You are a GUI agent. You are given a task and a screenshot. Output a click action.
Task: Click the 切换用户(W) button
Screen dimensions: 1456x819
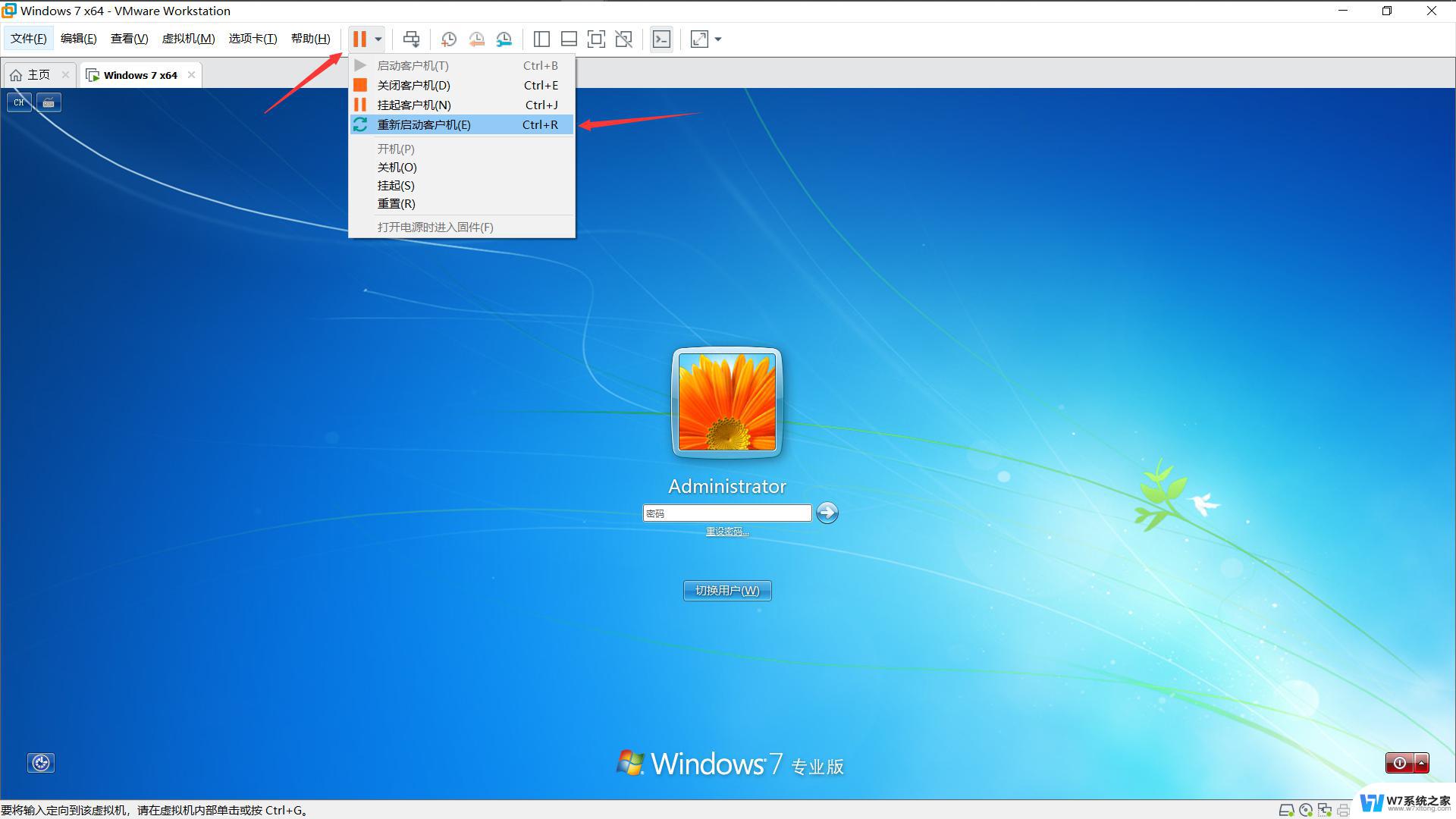point(726,591)
